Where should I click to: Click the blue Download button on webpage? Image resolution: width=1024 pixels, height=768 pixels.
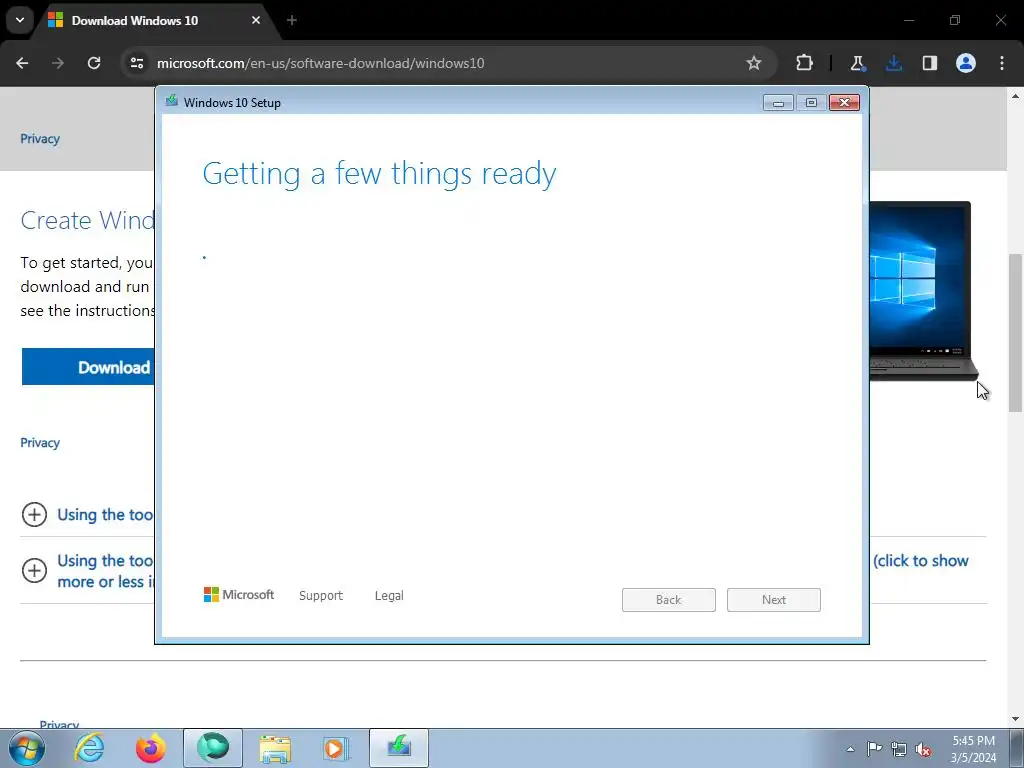coord(88,366)
